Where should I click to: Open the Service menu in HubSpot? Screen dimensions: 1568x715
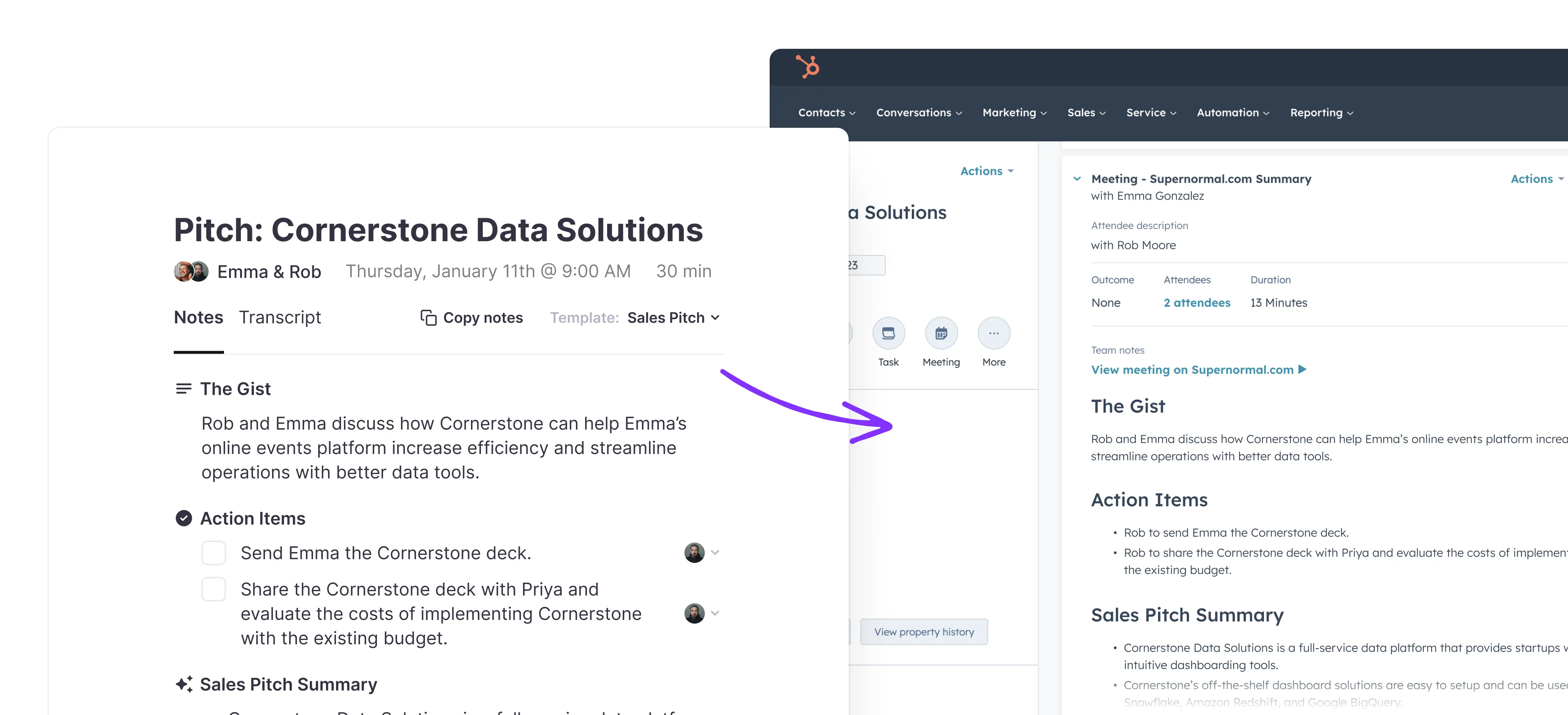(x=1151, y=113)
